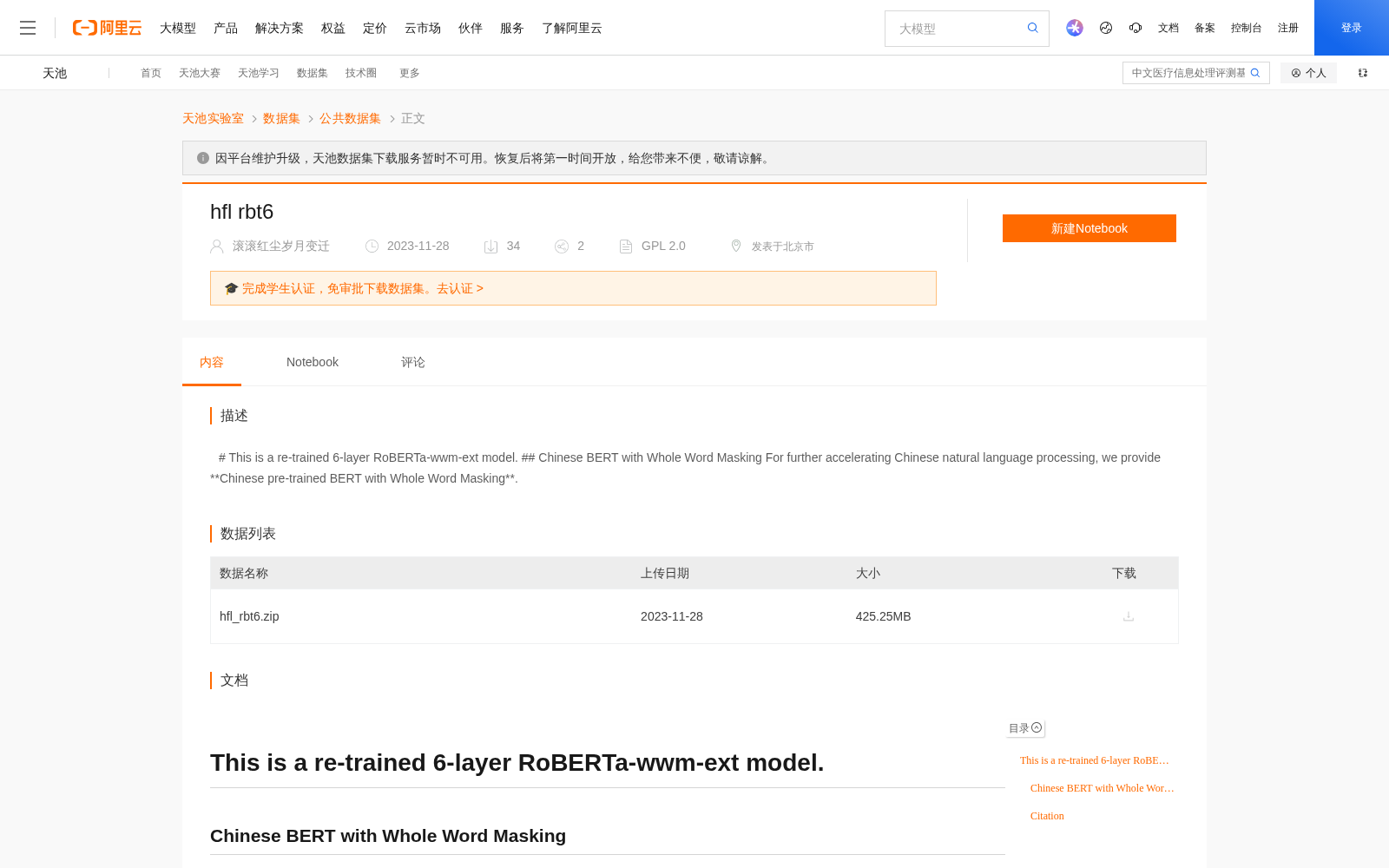The height and width of the screenshot is (868, 1389).
Task: Open the 伙伴 menu item
Action: tap(471, 28)
